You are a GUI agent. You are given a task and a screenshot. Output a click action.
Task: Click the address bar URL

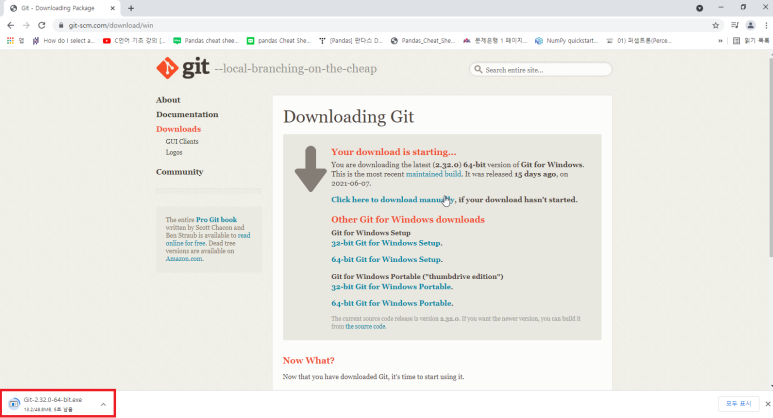pos(111,25)
